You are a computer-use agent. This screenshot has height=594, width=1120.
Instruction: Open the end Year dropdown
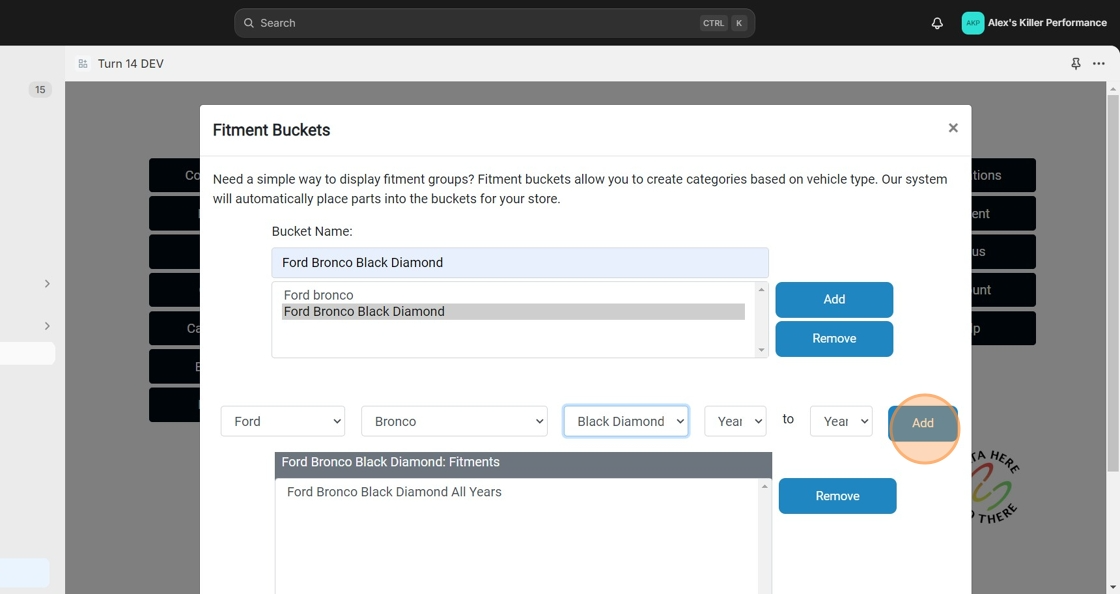(x=841, y=421)
